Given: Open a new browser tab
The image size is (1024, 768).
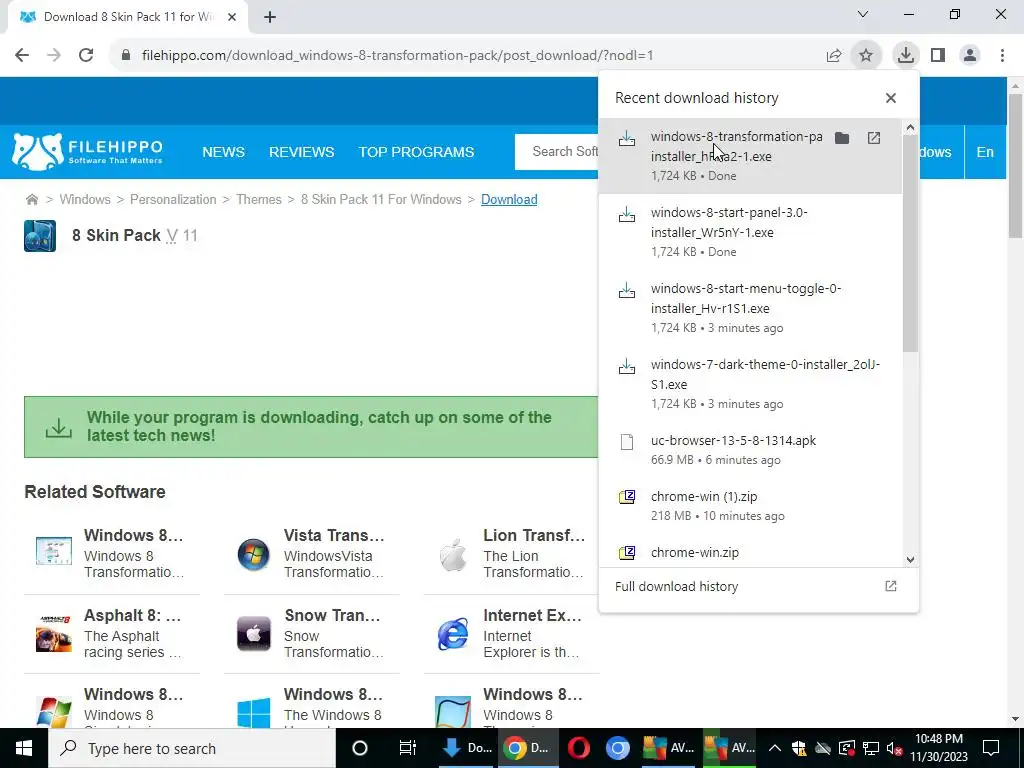Looking at the screenshot, I should [x=270, y=17].
